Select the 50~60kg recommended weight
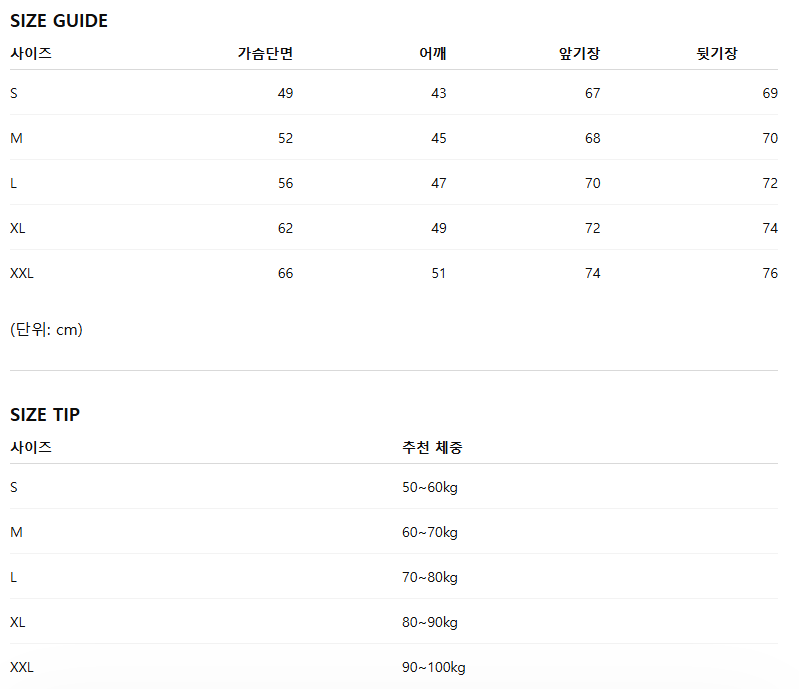Viewport: 799px width, 689px height. pos(430,488)
